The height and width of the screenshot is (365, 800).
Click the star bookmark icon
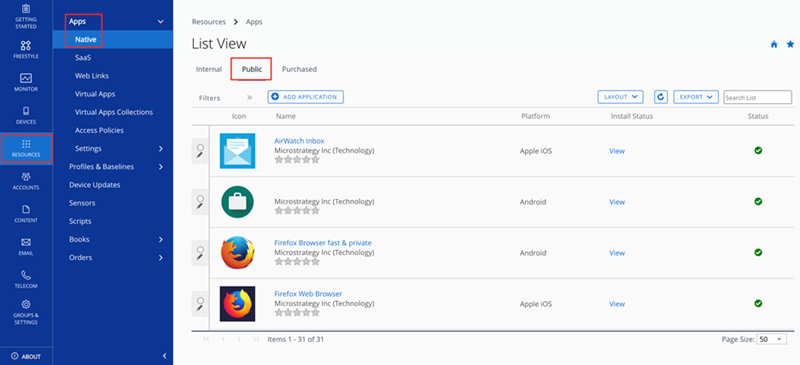(790, 44)
